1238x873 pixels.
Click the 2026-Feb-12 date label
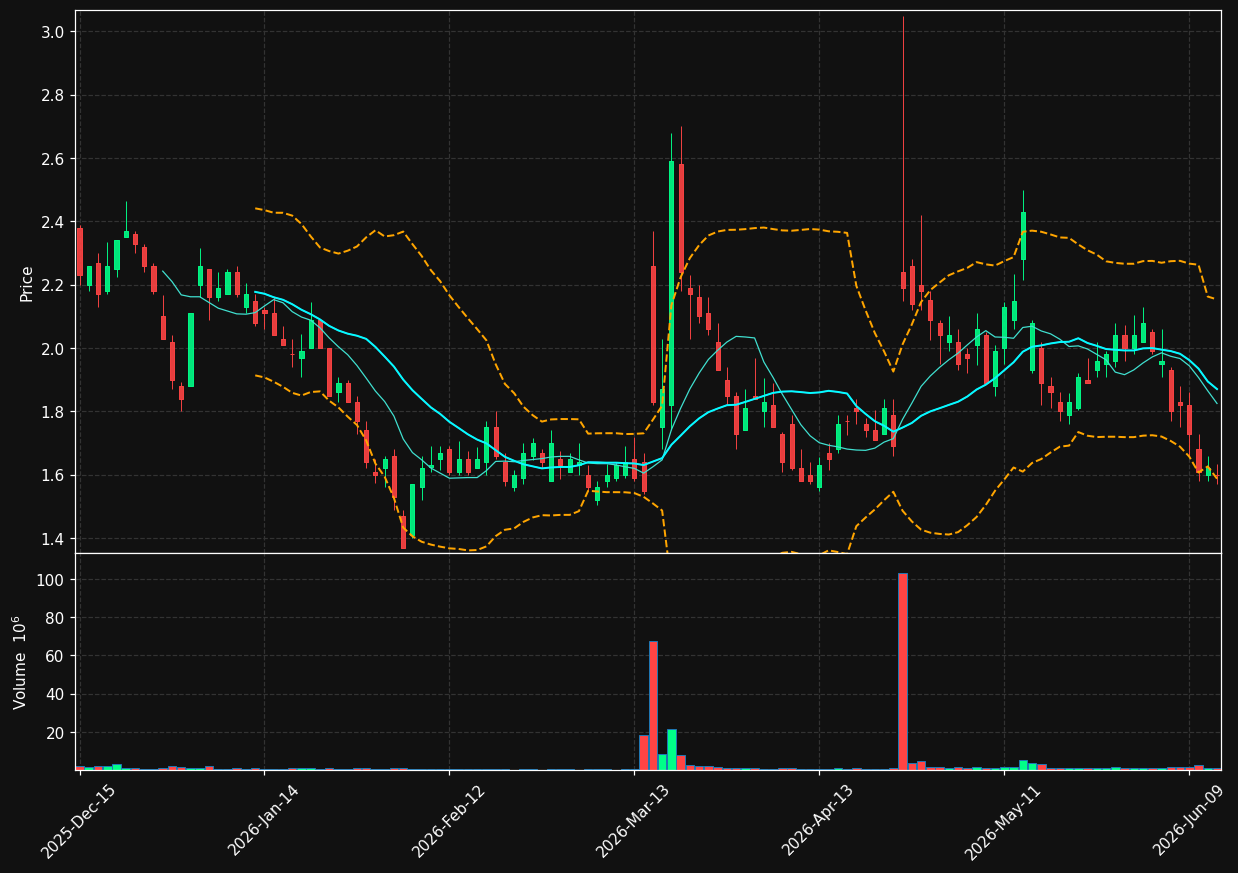448,822
